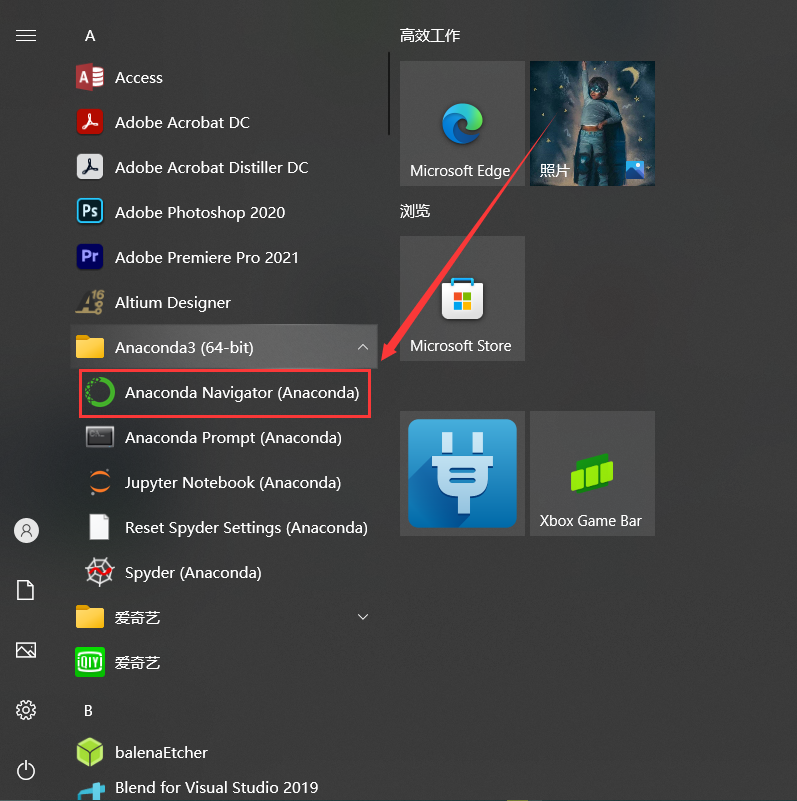Image resolution: width=797 pixels, height=801 pixels.
Task: Open the Pictures sidebar icon
Action: [x=26, y=650]
